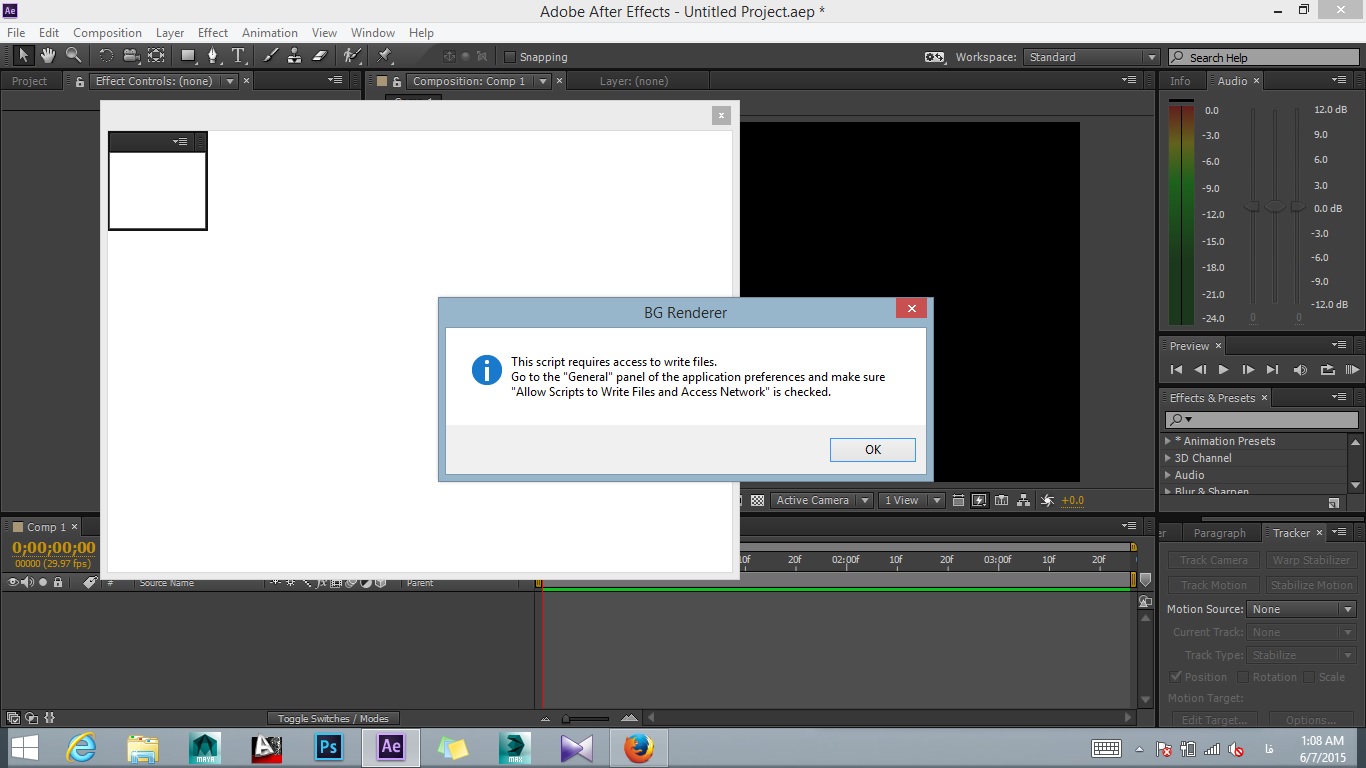
Task: Select the Eraser tool
Action: (319, 56)
